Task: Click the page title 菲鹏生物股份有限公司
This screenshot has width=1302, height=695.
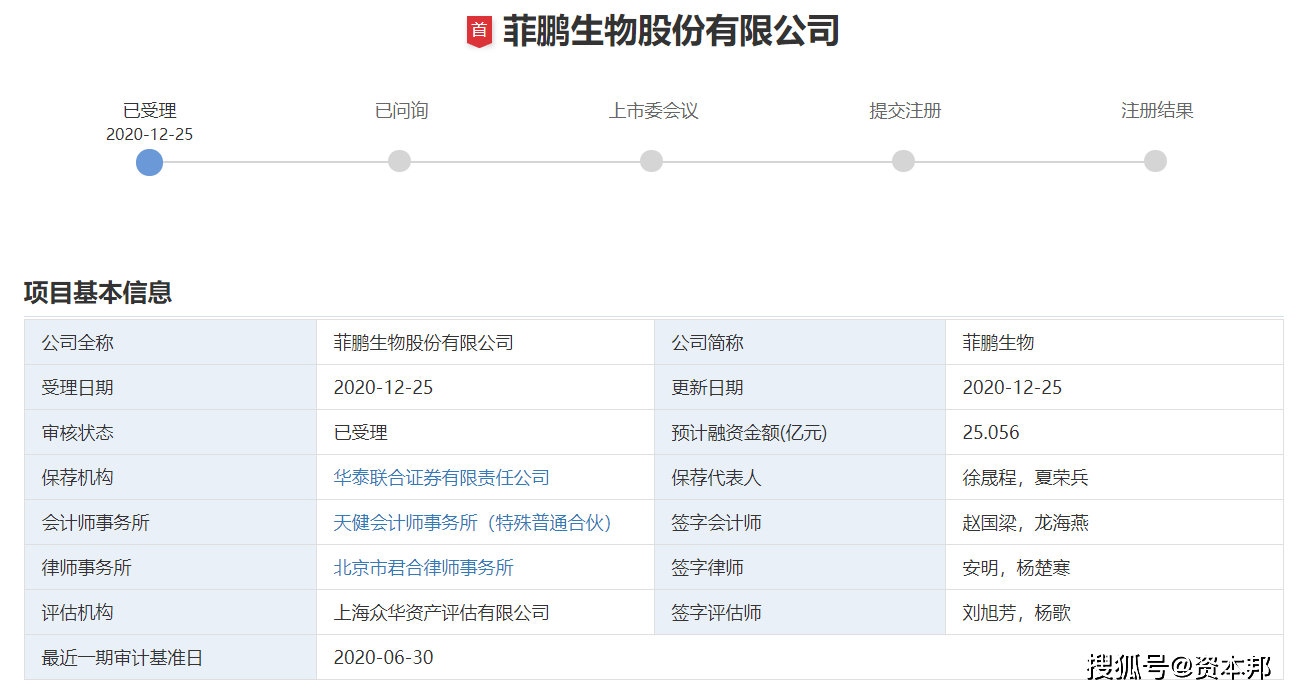Action: point(670,31)
